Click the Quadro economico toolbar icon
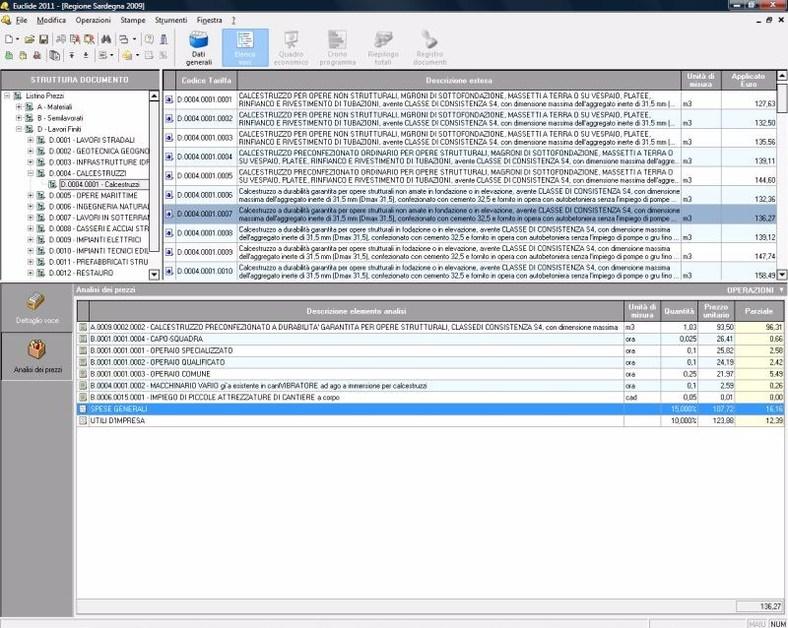This screenshot has width=788, height=628. tap(292, 46)
